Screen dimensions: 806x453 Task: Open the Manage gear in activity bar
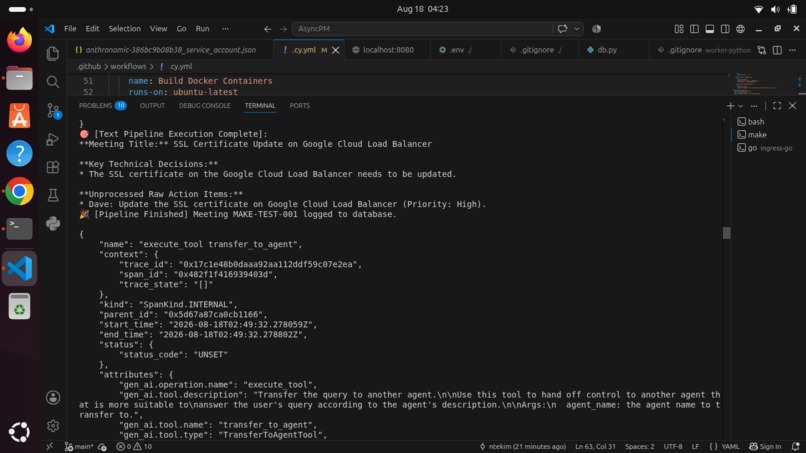click(52, 426)
